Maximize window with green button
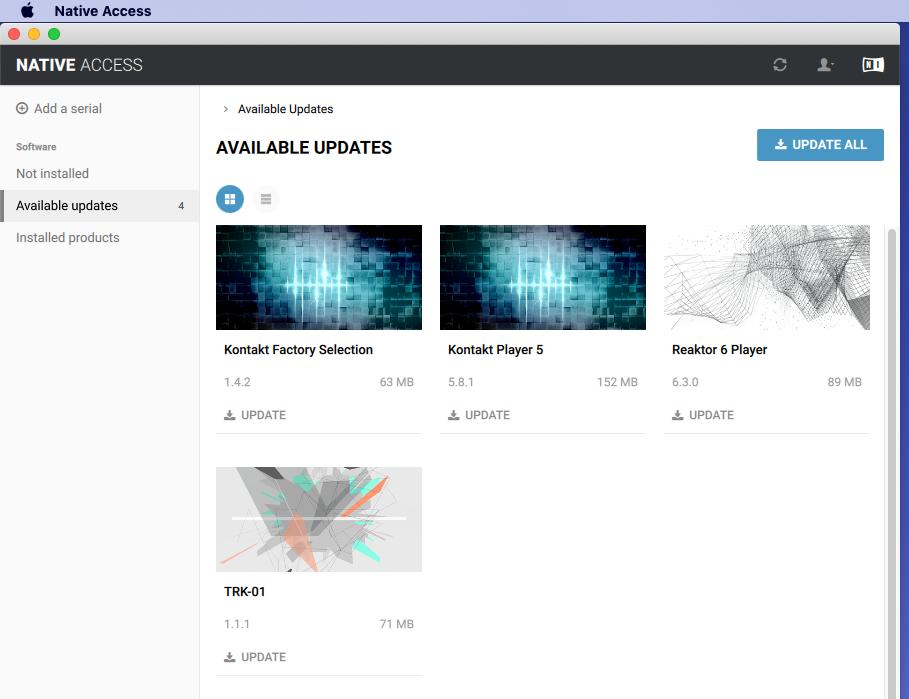Image resolution: width=909 pixels, height=699 pixels. pos(54,34)
